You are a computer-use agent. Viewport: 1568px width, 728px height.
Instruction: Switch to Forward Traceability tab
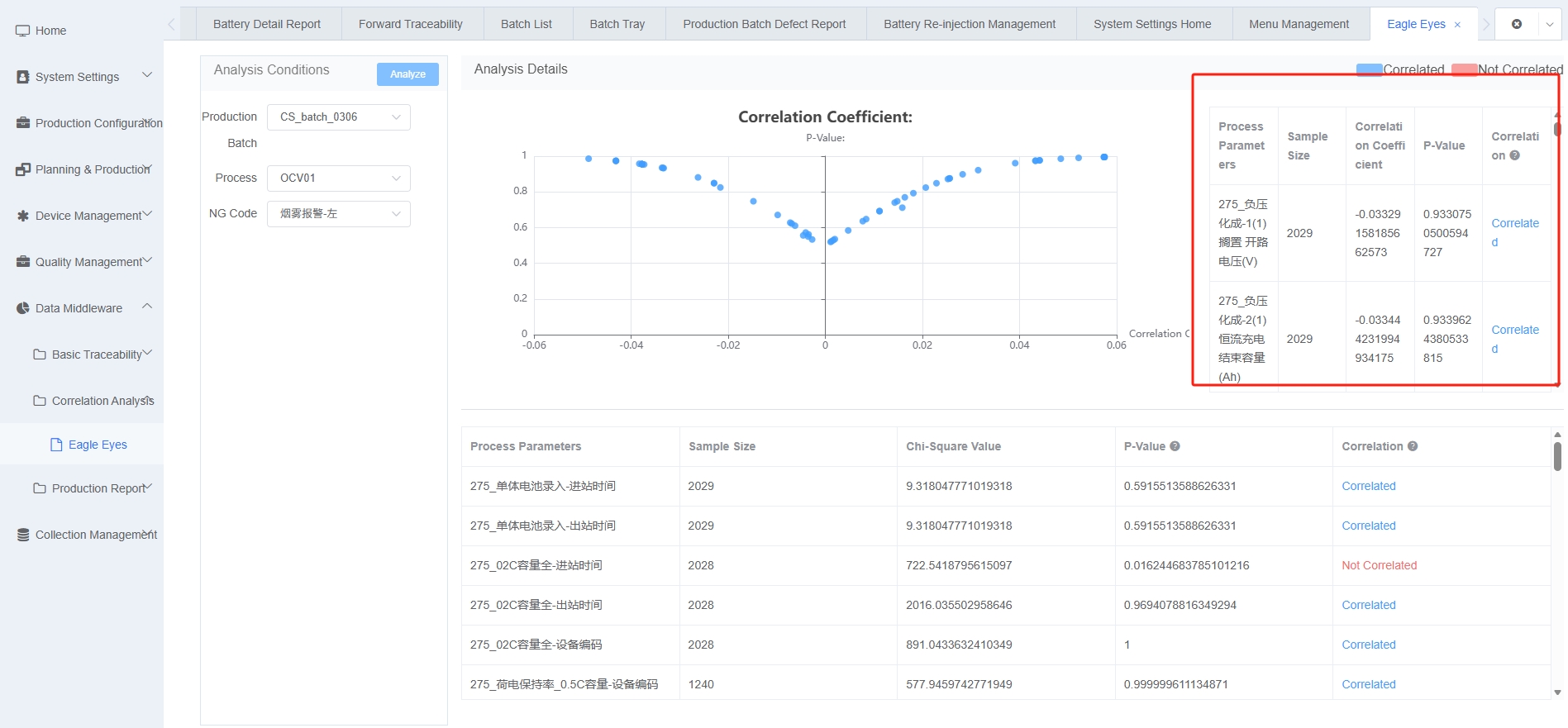tap(411, 24)
